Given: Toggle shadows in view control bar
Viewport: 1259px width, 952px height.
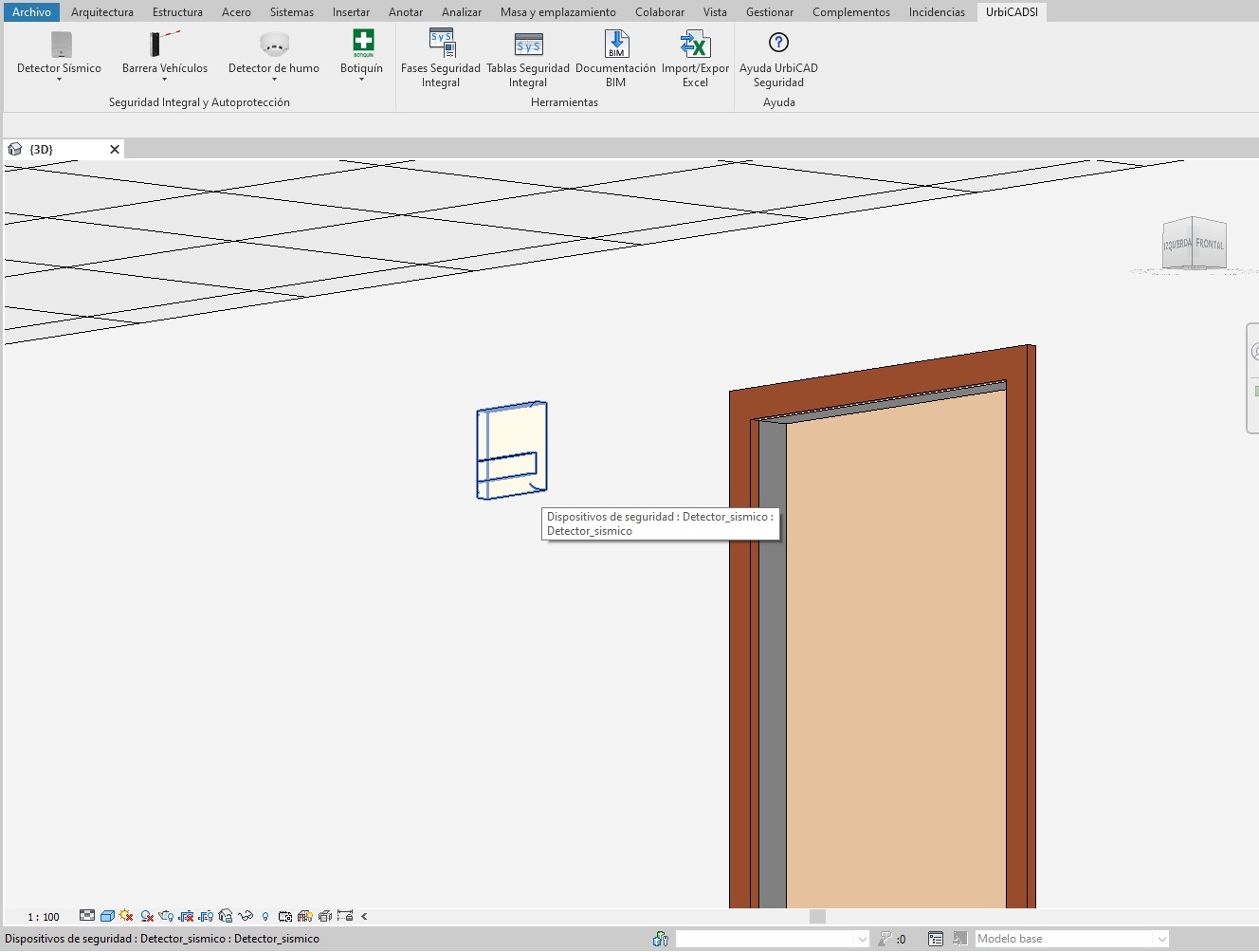Looking at the screenshot, I should point(147,916).
